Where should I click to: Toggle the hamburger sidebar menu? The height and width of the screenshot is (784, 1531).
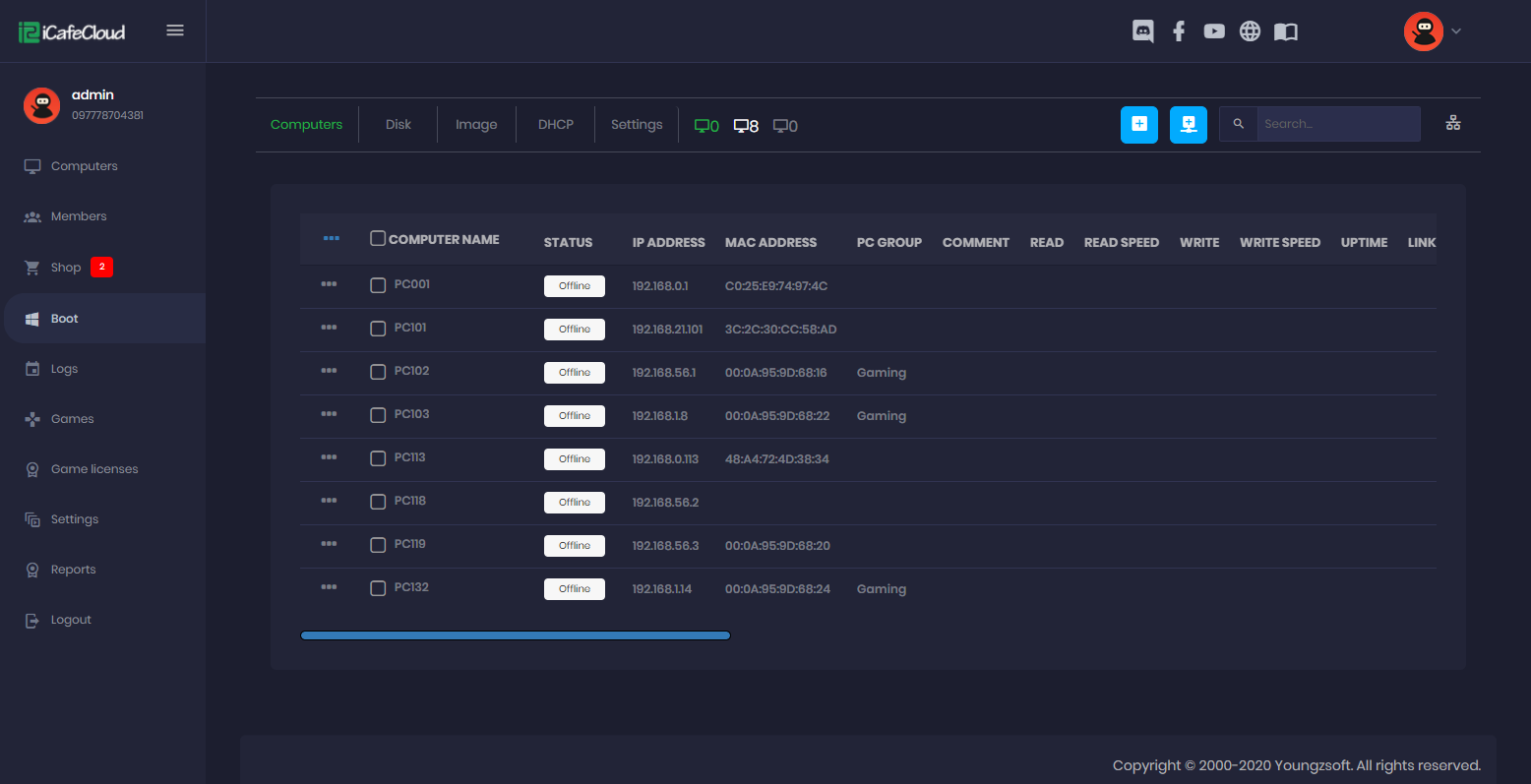[x=175, y=30]
